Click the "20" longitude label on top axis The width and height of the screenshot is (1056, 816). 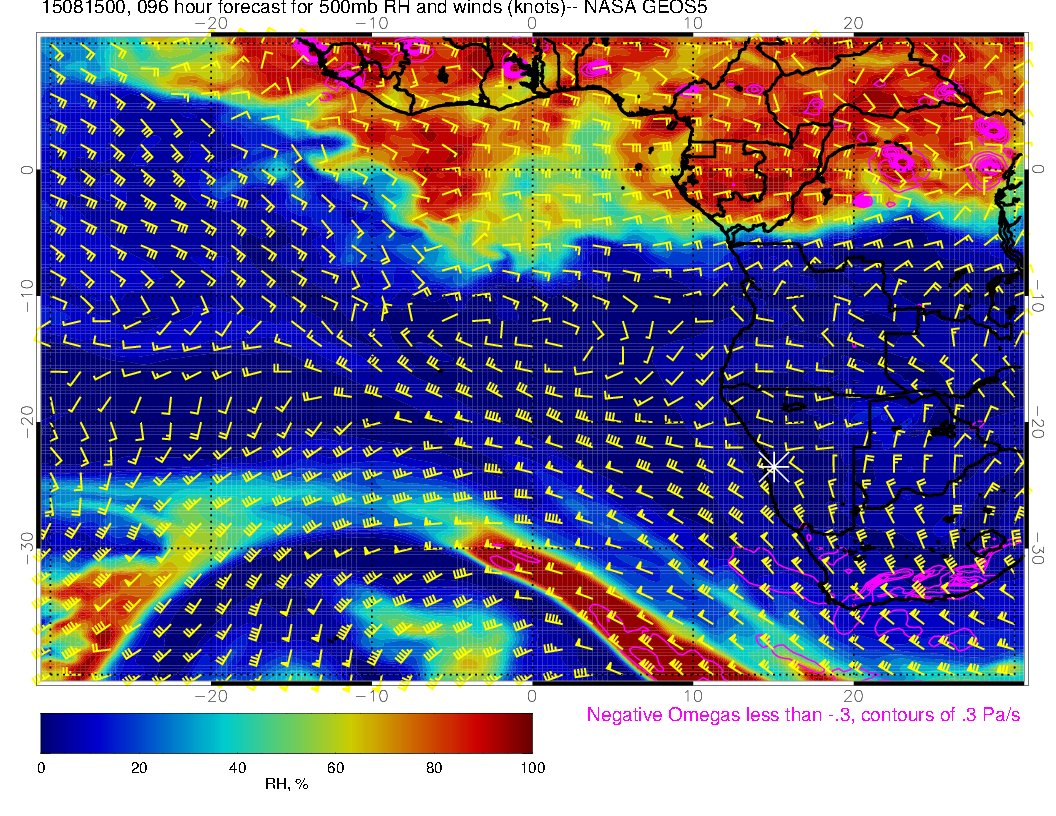[853, 23]
